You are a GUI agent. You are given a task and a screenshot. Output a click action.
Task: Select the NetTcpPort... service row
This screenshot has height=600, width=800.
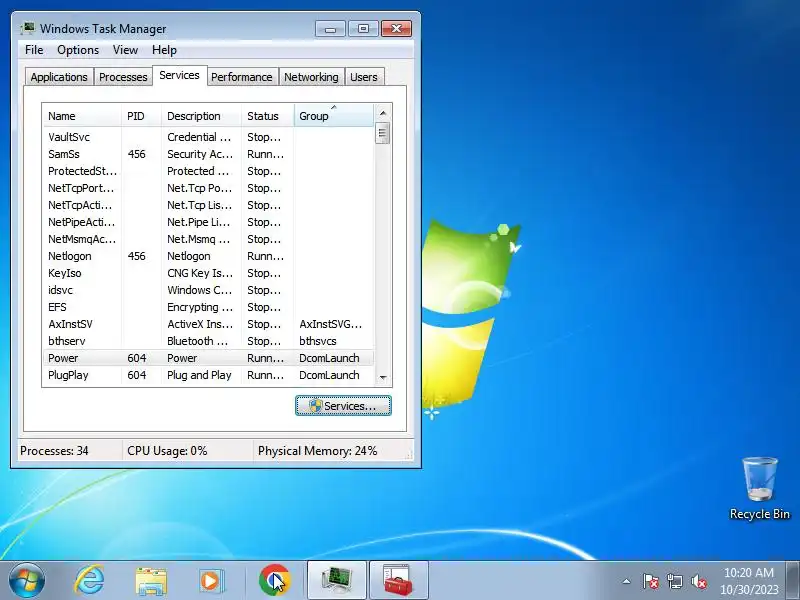pos(208,188)
